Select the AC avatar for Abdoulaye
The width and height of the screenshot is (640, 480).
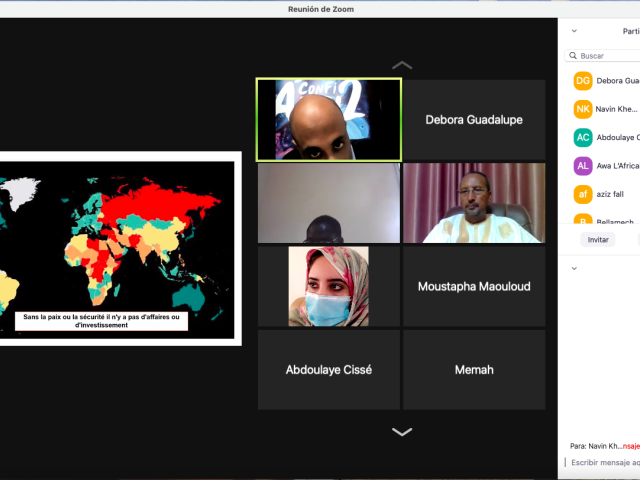click(x=583, y=138)
